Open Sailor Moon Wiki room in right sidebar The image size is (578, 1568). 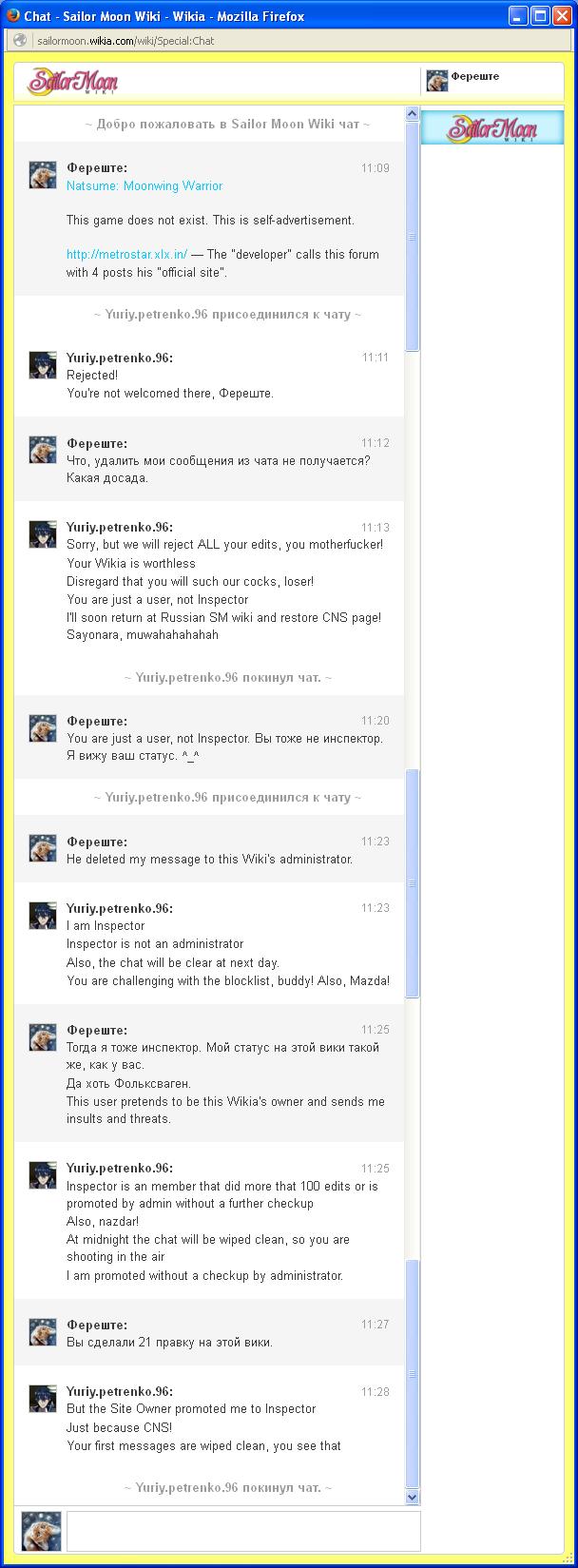(492, 127)
